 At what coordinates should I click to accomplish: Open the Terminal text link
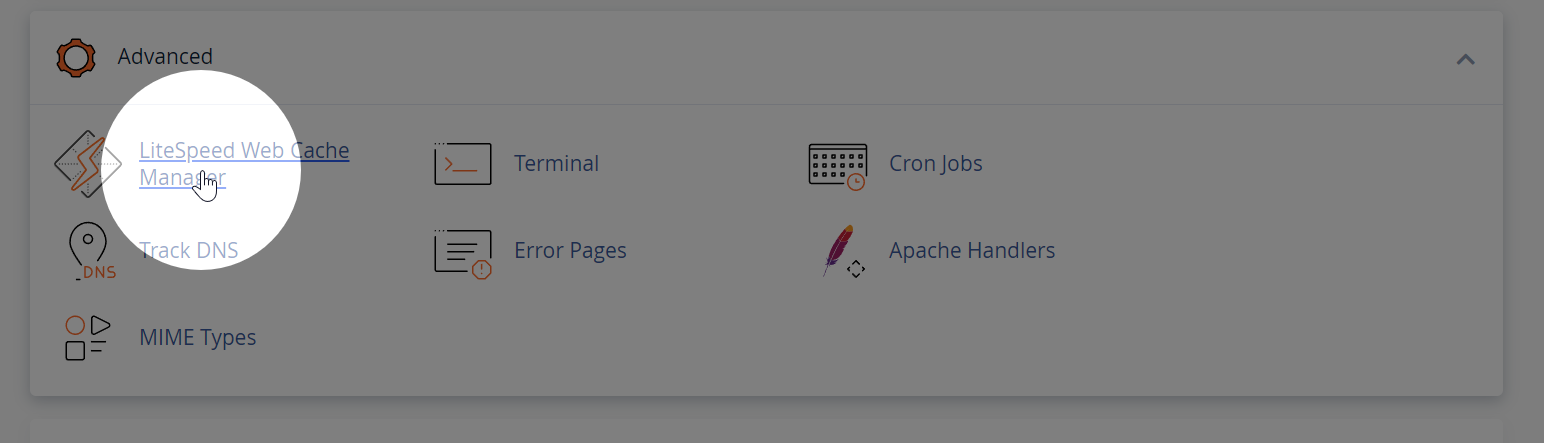click(x=556, y=163)
